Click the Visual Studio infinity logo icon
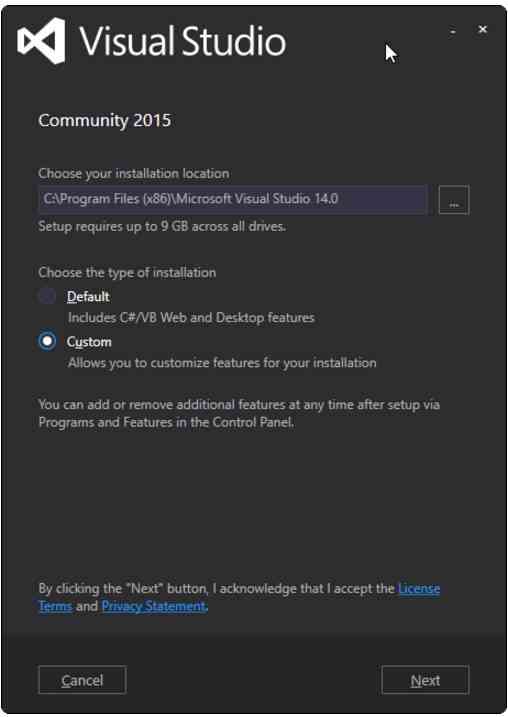 (x=41, y=41)
